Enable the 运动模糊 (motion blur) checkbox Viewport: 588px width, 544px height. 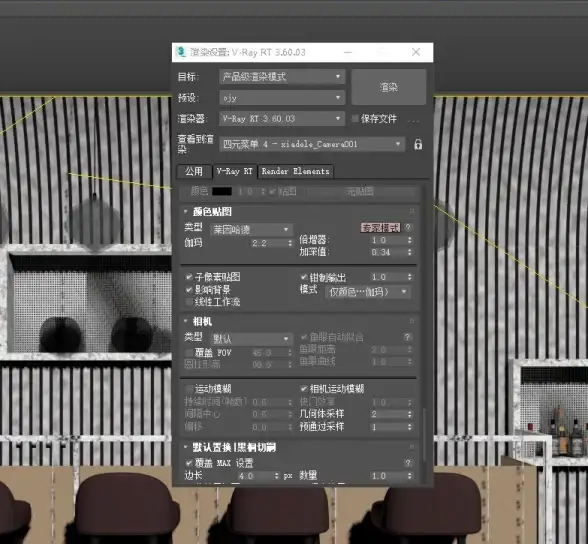click(189, 388)
